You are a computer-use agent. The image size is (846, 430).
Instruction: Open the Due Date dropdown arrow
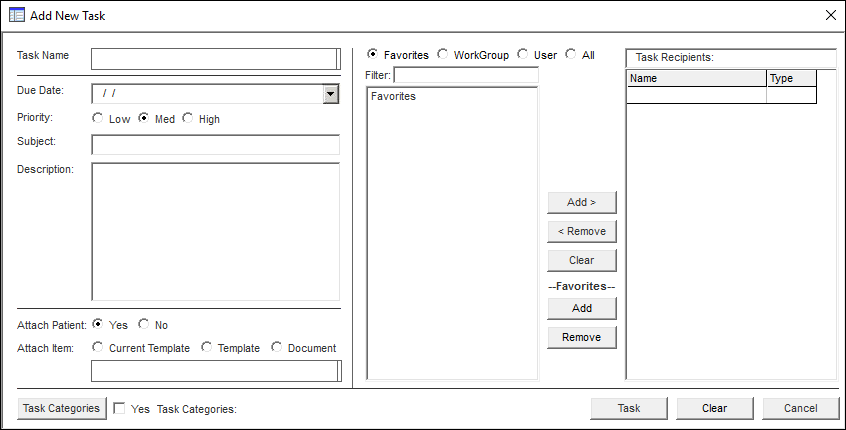click(330, 94)
